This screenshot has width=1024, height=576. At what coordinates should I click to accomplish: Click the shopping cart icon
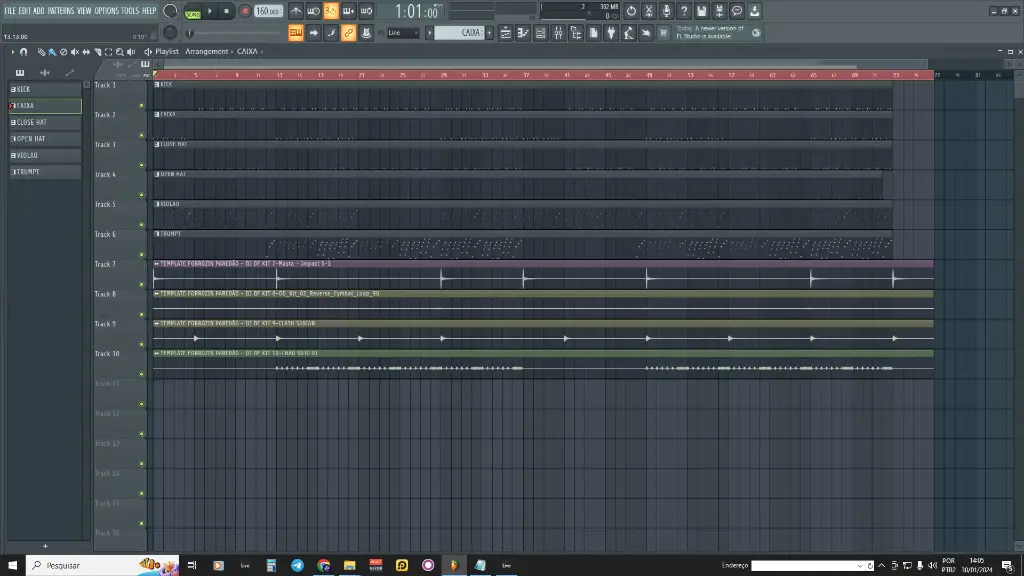(x=664, y=33)
